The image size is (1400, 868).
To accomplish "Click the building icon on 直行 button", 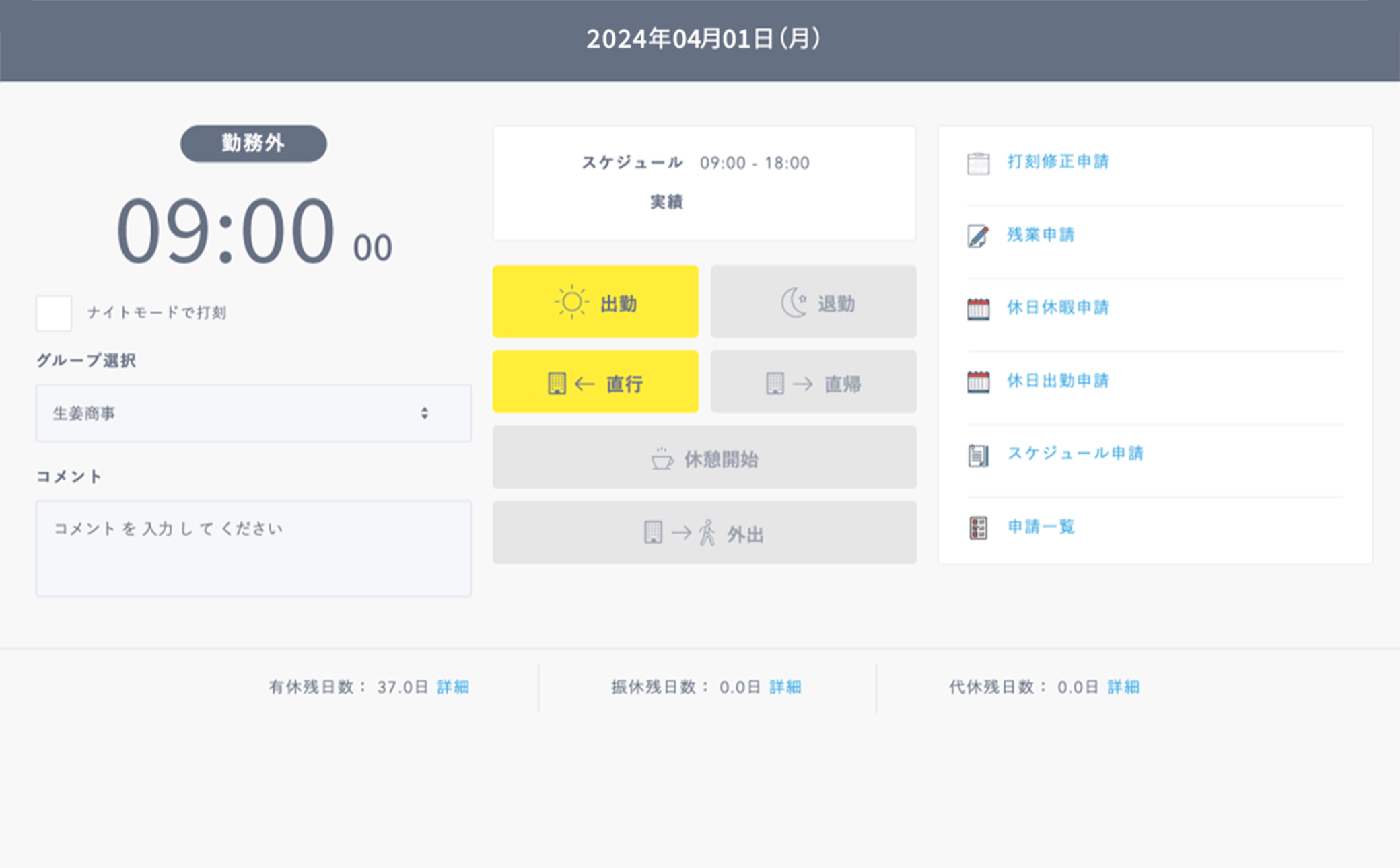I will click(x=557, y=384).
